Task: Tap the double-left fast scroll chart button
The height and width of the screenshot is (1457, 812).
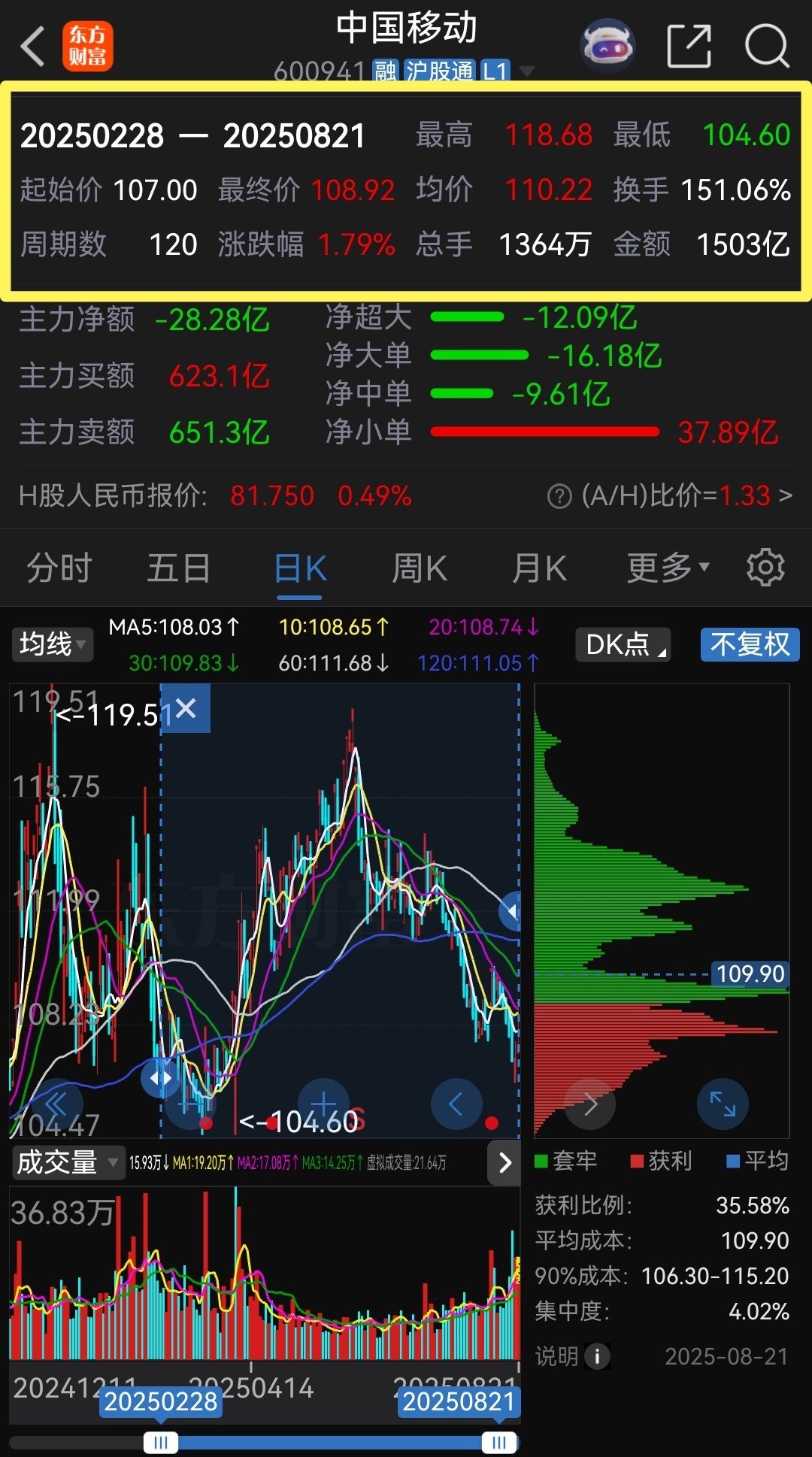Action: click(x=57, y=1104)
